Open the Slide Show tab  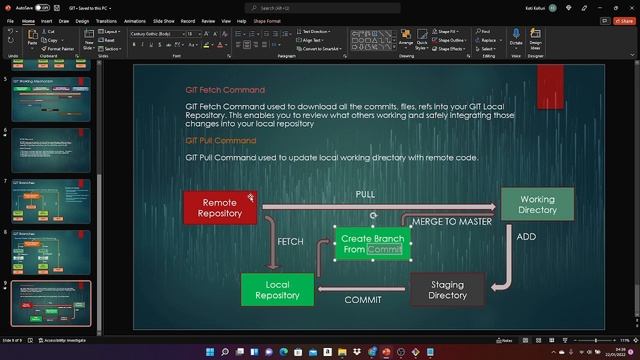pyautogui.click(x=164, y=21)
